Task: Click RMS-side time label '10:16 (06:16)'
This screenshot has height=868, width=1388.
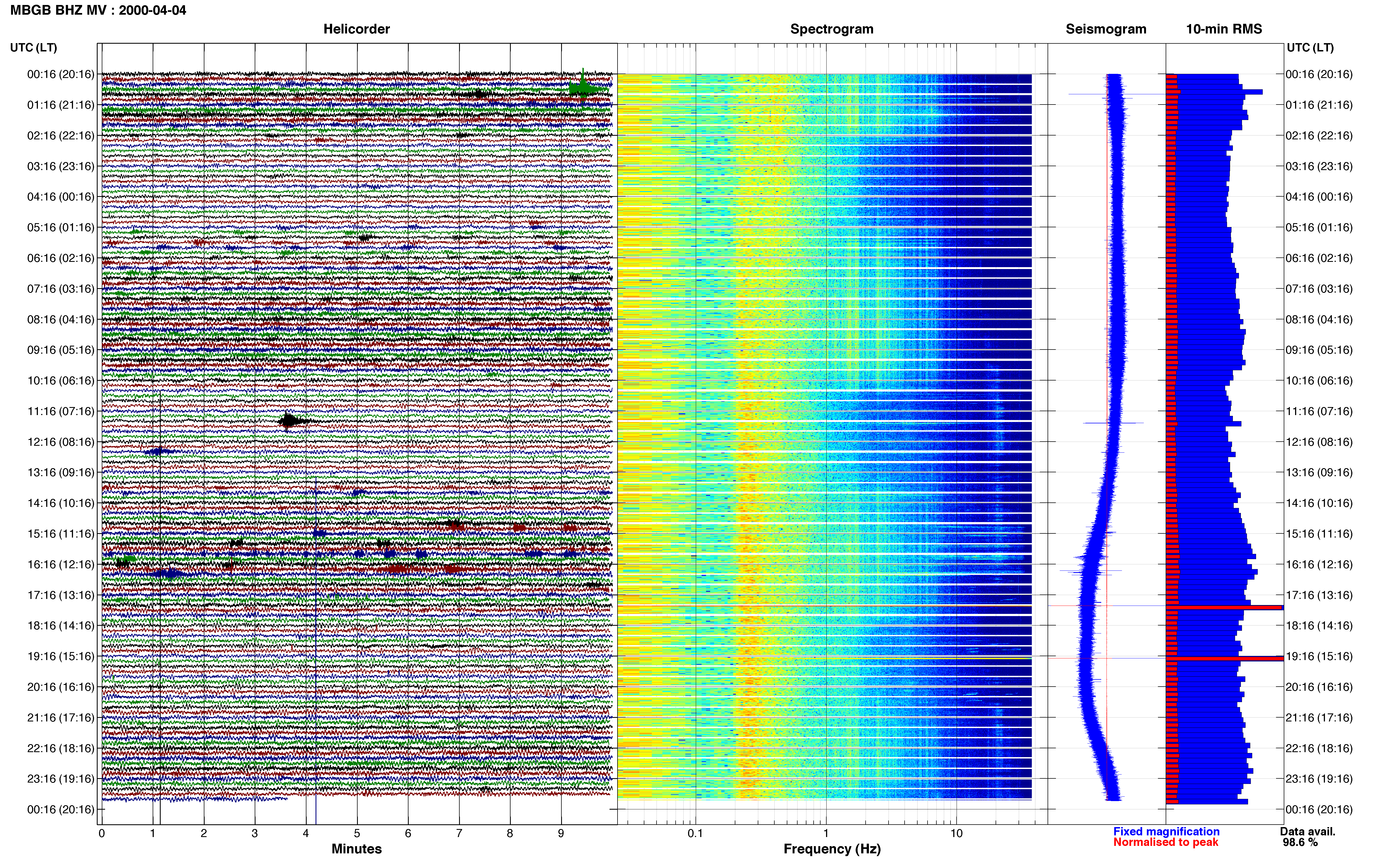Action: 1319,380
